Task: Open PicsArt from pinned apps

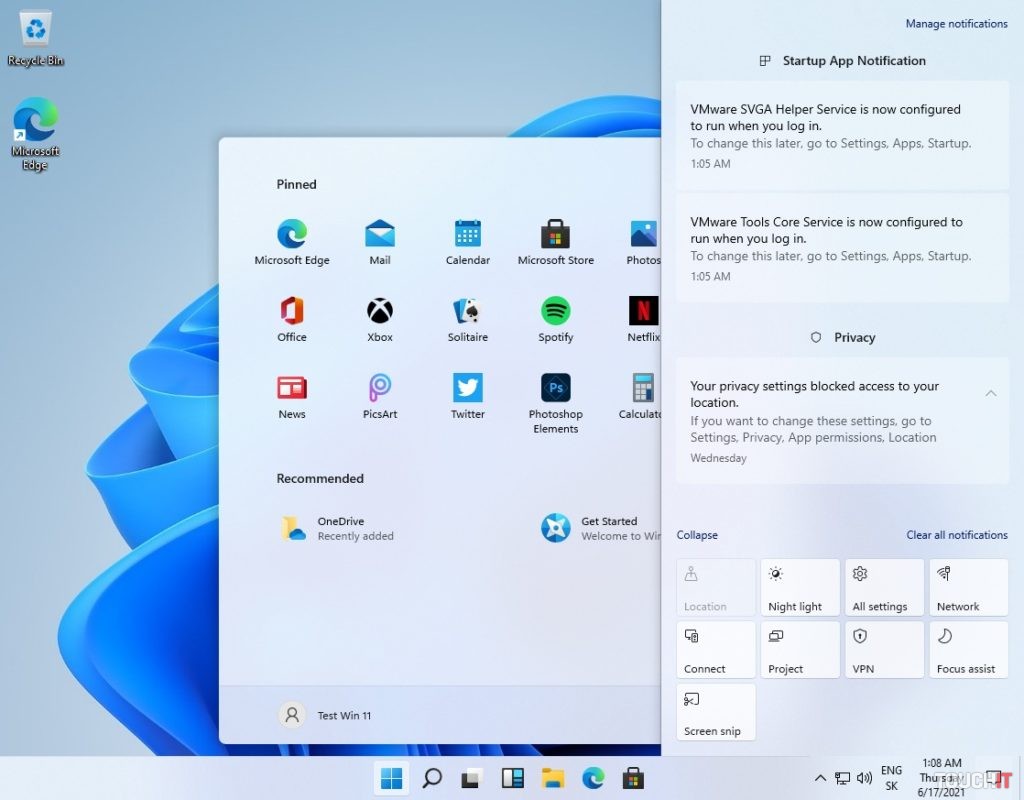Action: point(379,390)
